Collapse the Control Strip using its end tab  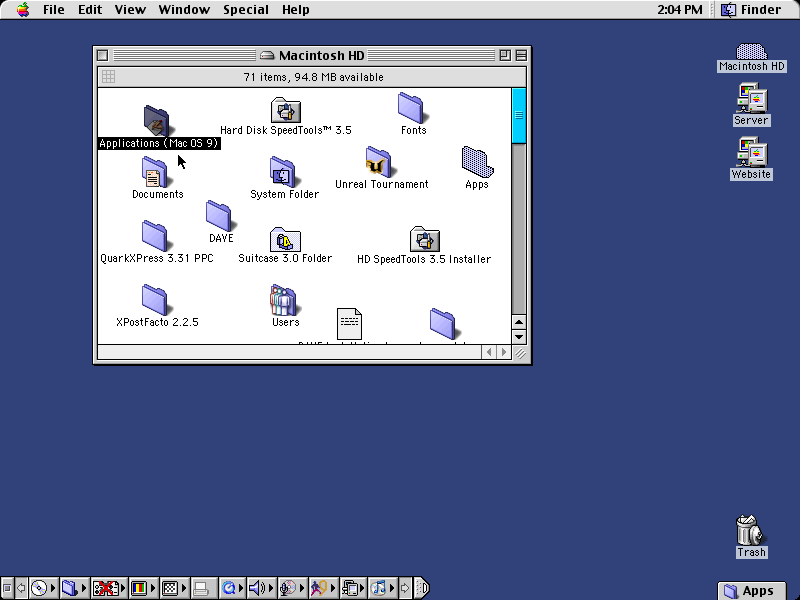420,587
